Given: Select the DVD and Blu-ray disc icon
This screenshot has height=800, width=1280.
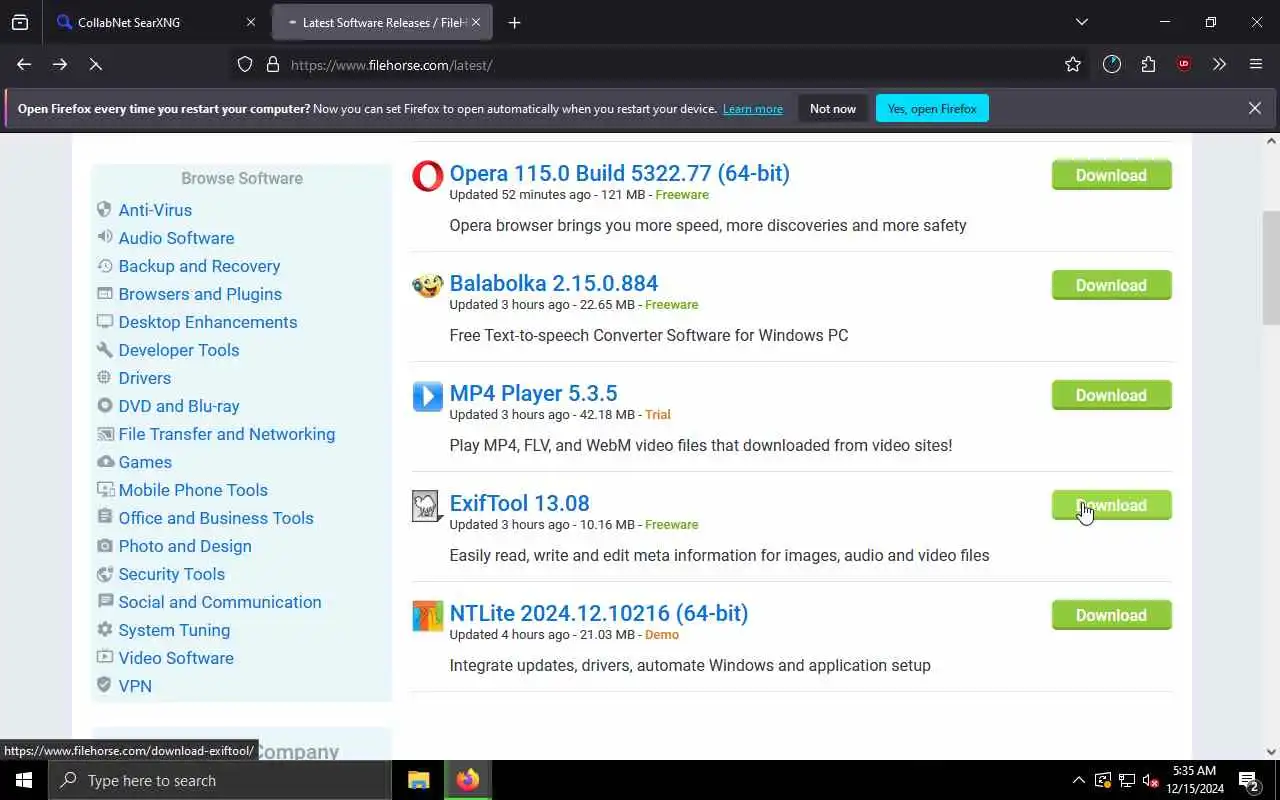Looking at the screenshot, I should tap(104, 406).
